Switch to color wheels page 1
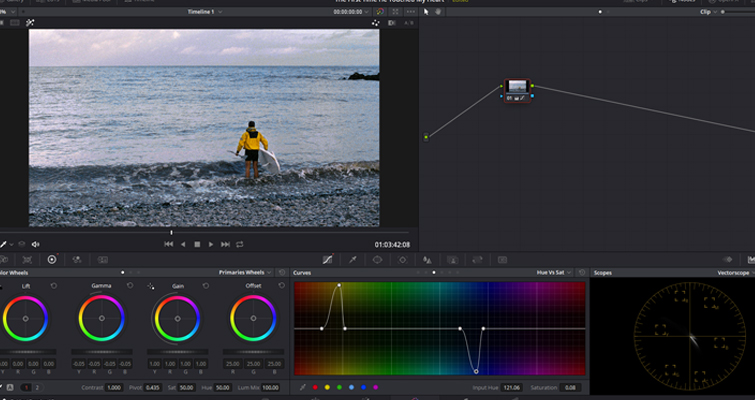The height and width of the screenshot is (400, 755). click(26, 387)
